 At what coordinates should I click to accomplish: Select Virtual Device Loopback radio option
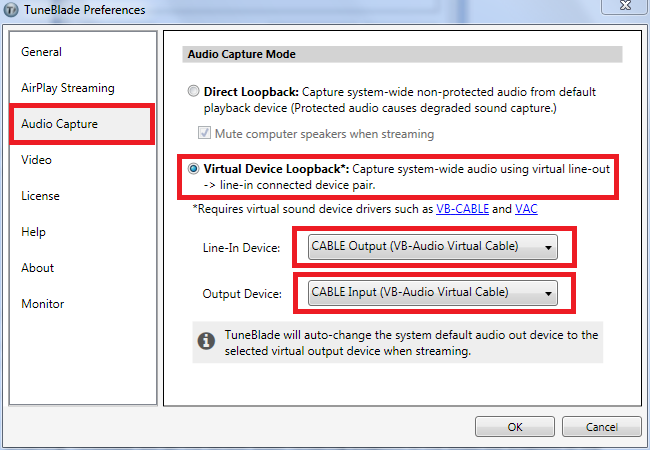pyautogui.click(x=193, y=169)
